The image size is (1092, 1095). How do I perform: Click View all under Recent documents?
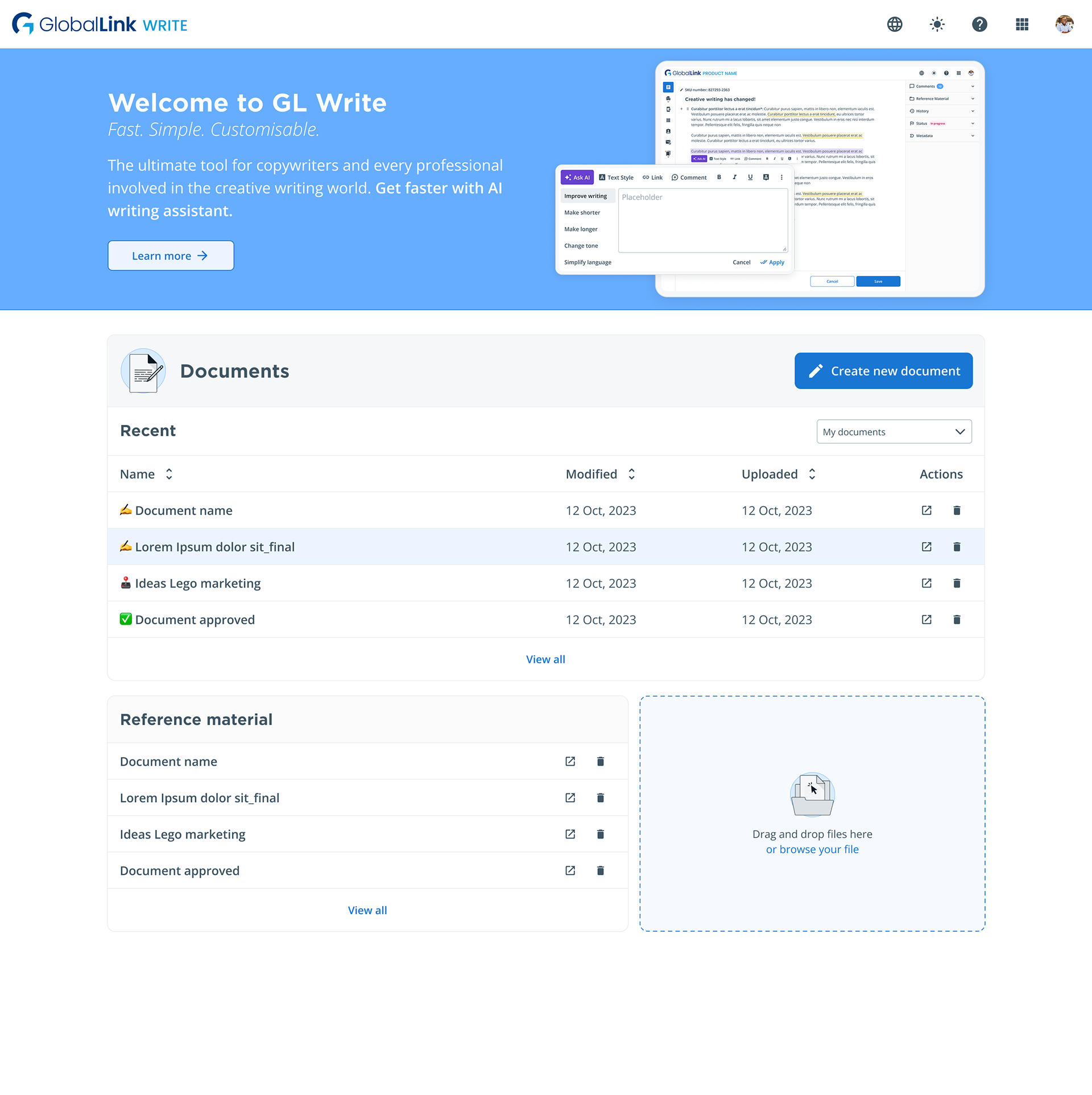[x=545, y=659]
